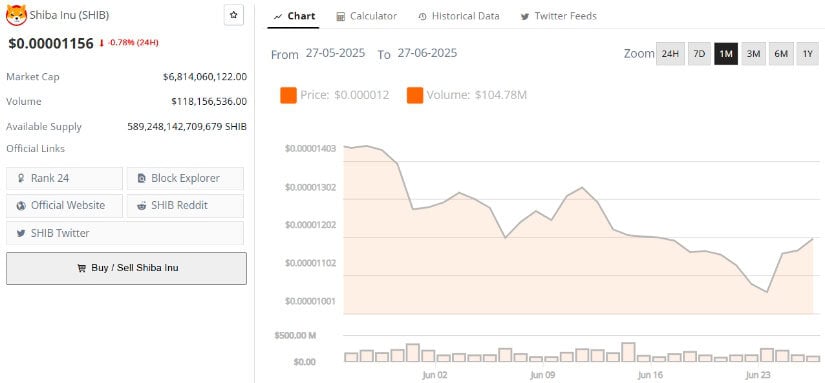The image size is (825, 383).
Task: Click the $0.00001202 y-axis label
Action: click(310, 225)
